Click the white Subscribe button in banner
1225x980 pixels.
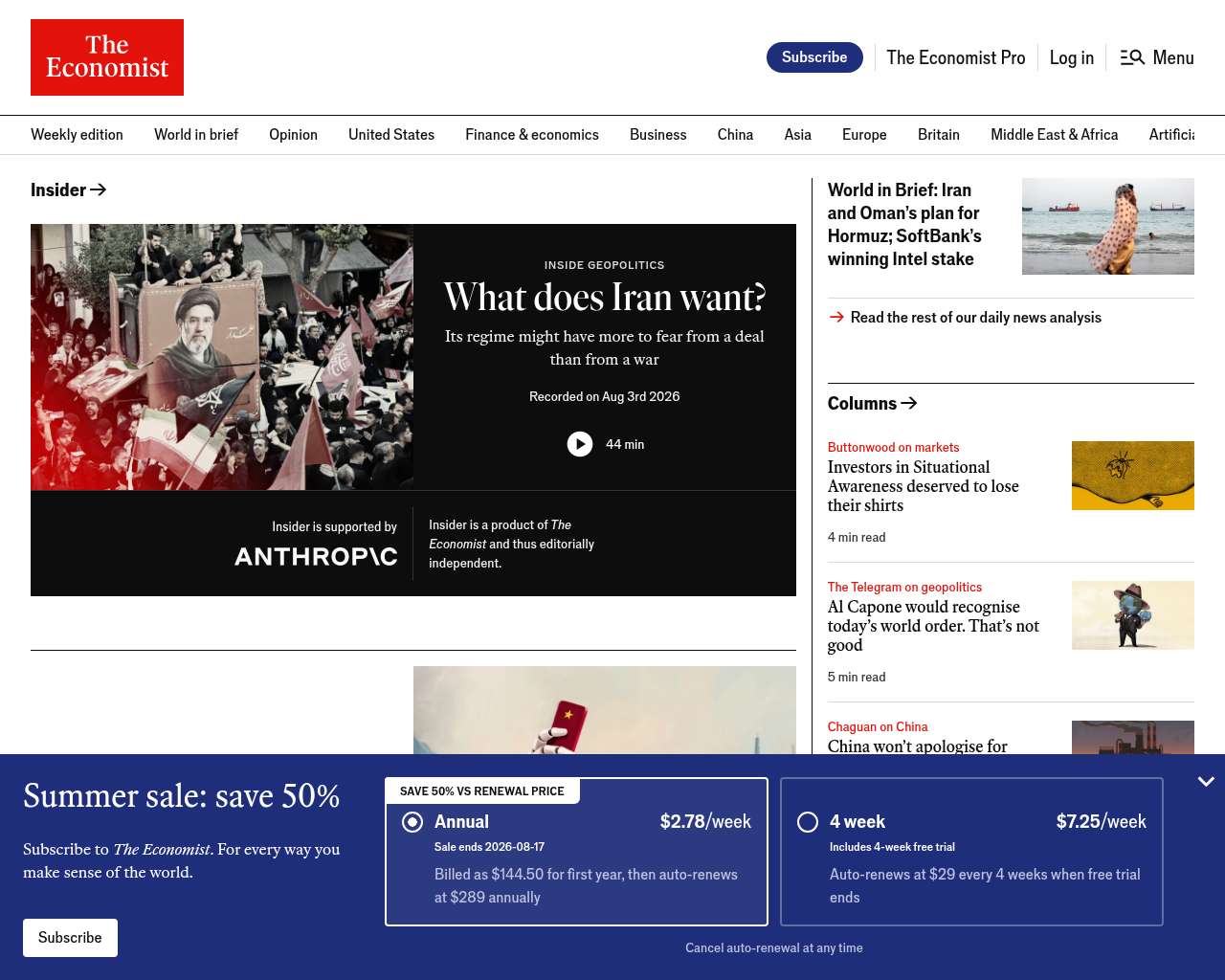point(70,938)
